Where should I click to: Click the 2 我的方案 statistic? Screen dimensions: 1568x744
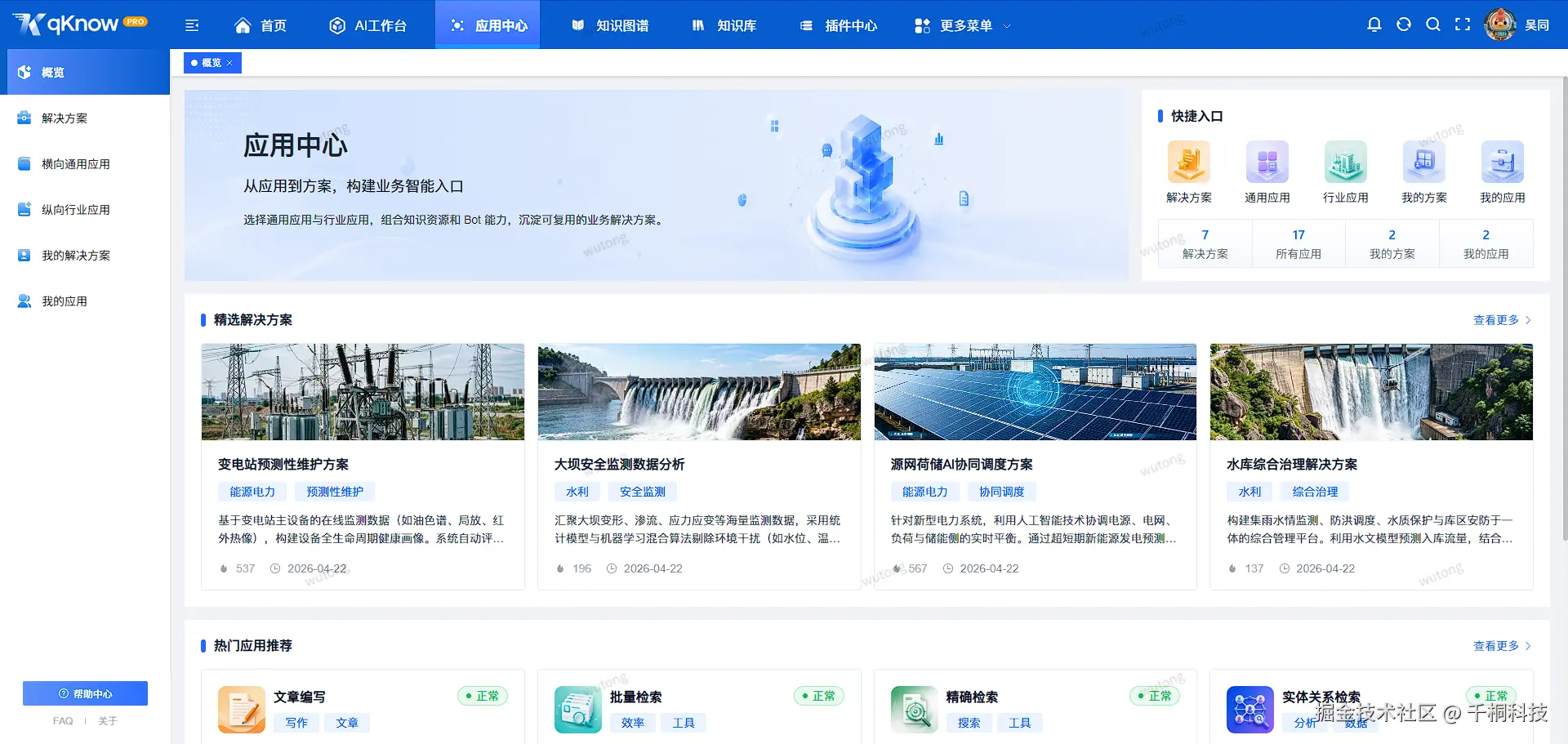point(1392,243)
